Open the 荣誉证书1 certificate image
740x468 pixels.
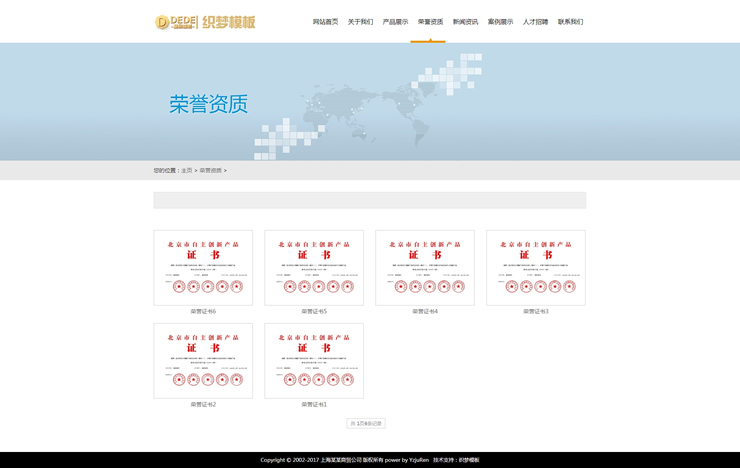click(314, 360)
